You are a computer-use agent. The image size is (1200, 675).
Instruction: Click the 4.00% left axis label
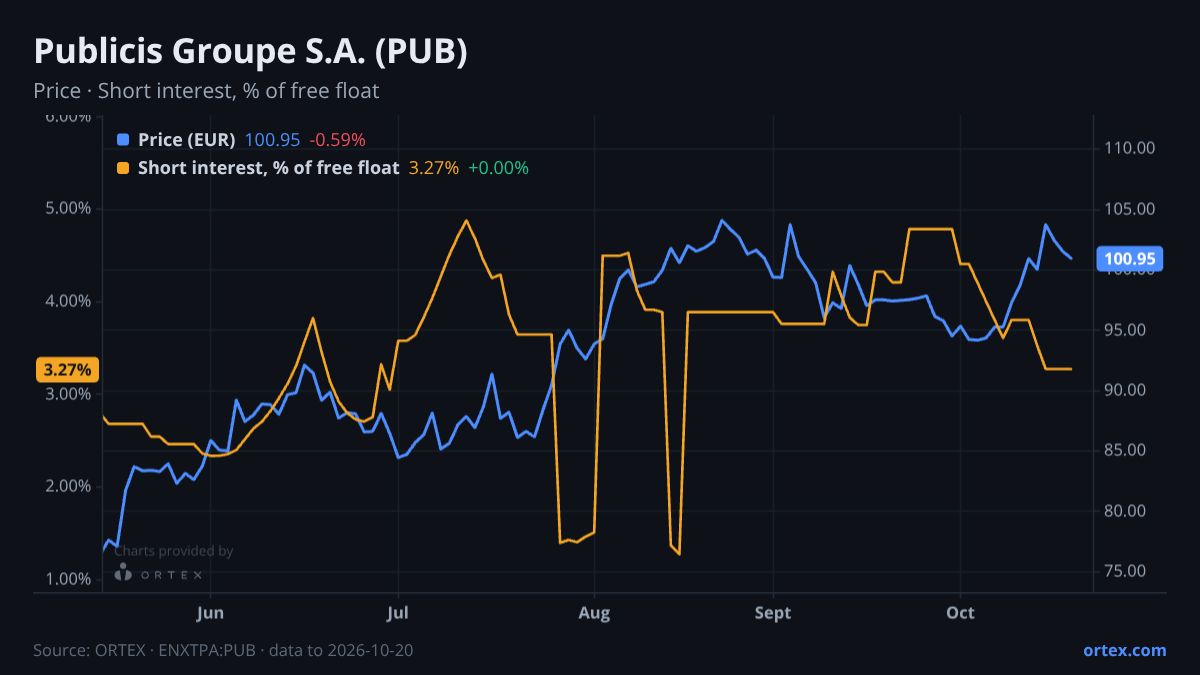click(x=66, y=301)
